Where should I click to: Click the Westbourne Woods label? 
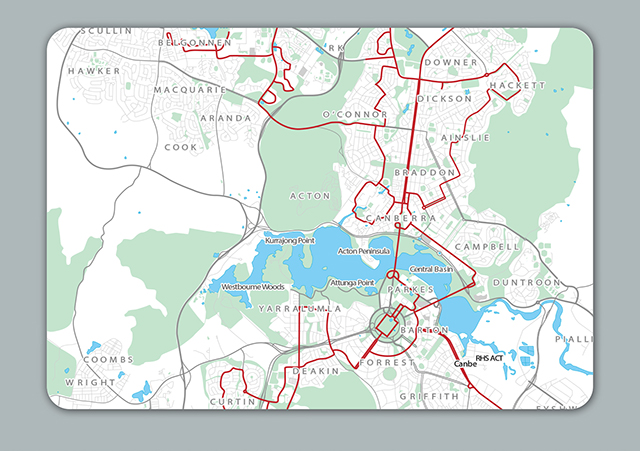(253, 287)
